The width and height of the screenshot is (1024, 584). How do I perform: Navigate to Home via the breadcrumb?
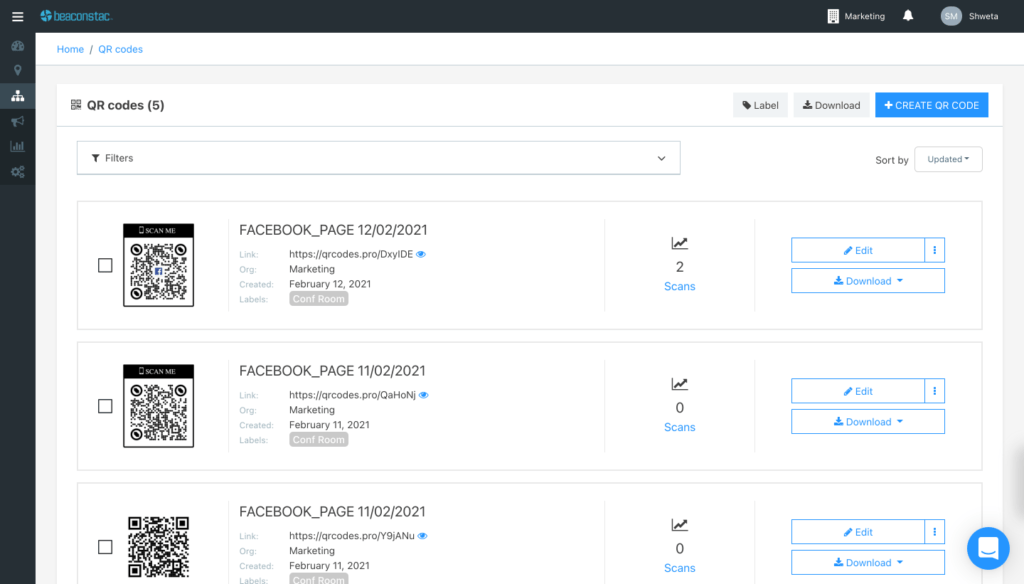click(x=69, y=48)
